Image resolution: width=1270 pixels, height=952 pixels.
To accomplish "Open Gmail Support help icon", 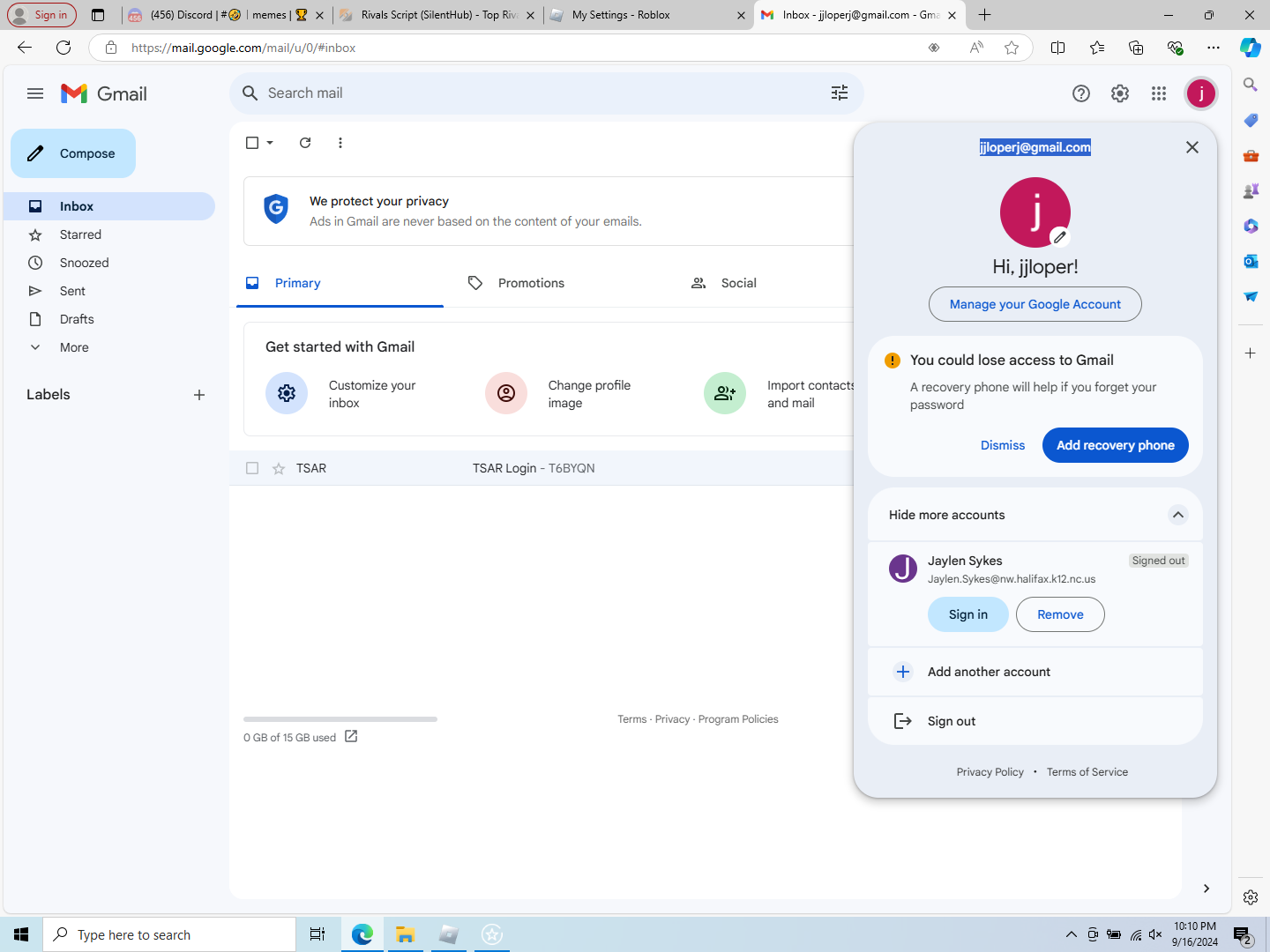I will pyautogui.click(x=1081, y=93).
